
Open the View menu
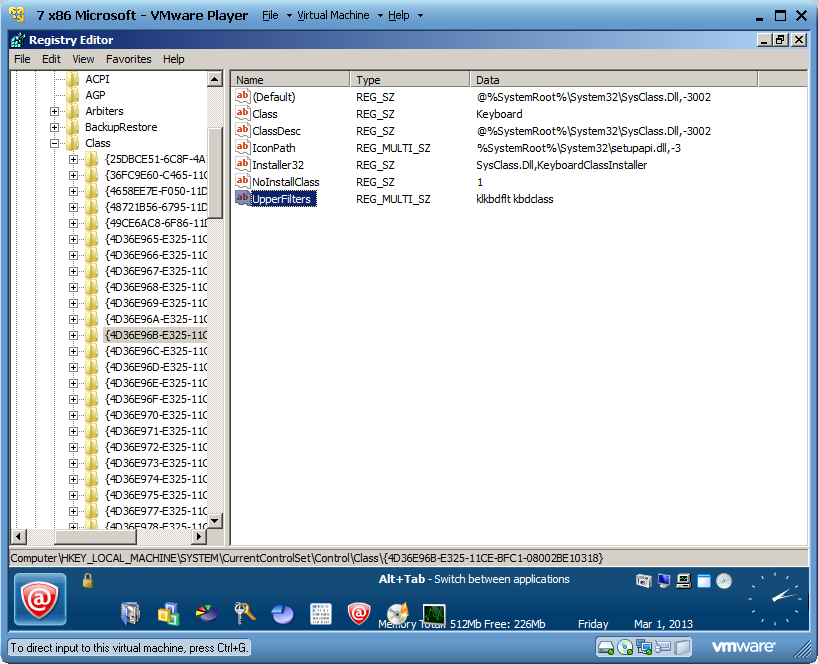coord(83,59)
